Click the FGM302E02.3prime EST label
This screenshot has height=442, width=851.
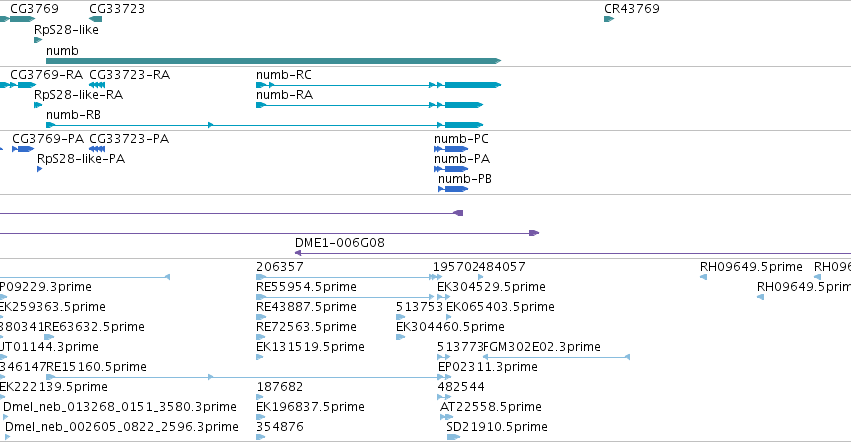pos(541,347)
